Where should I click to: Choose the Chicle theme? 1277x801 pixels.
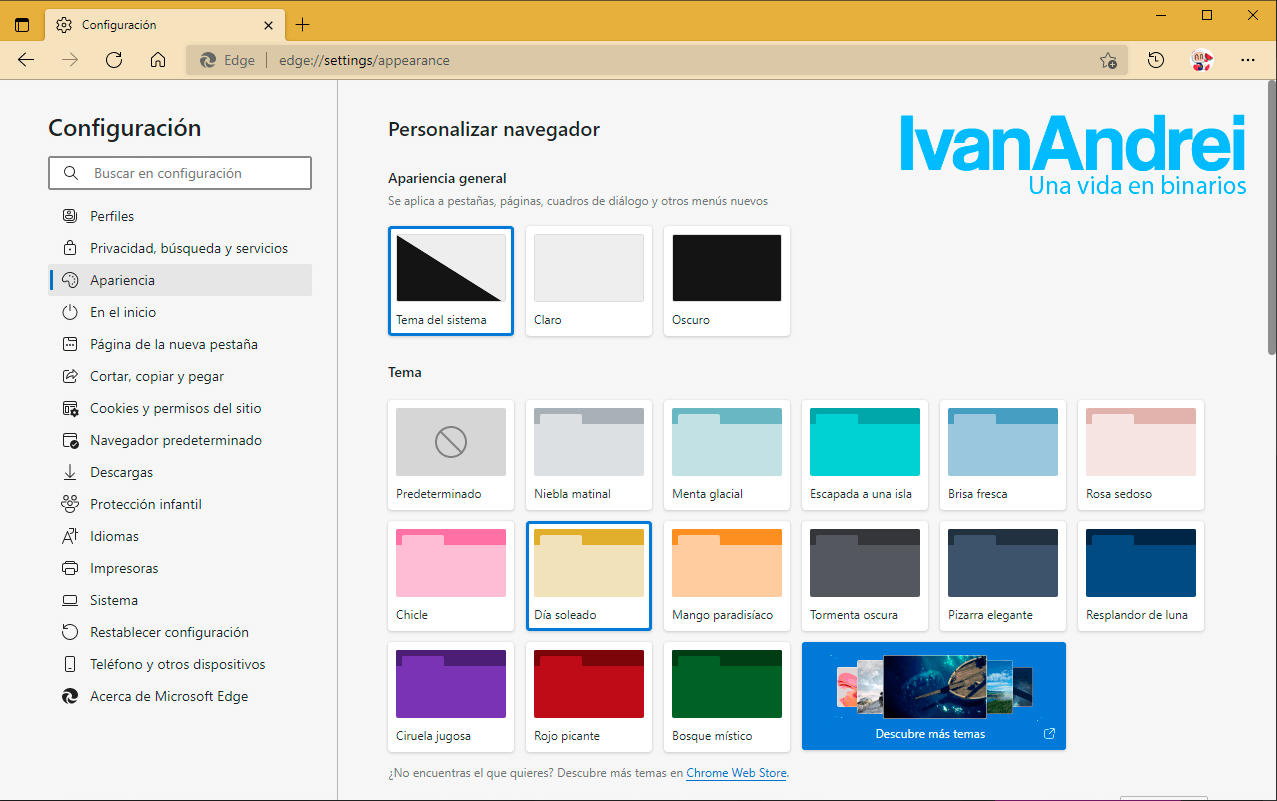tap(451, 576)
